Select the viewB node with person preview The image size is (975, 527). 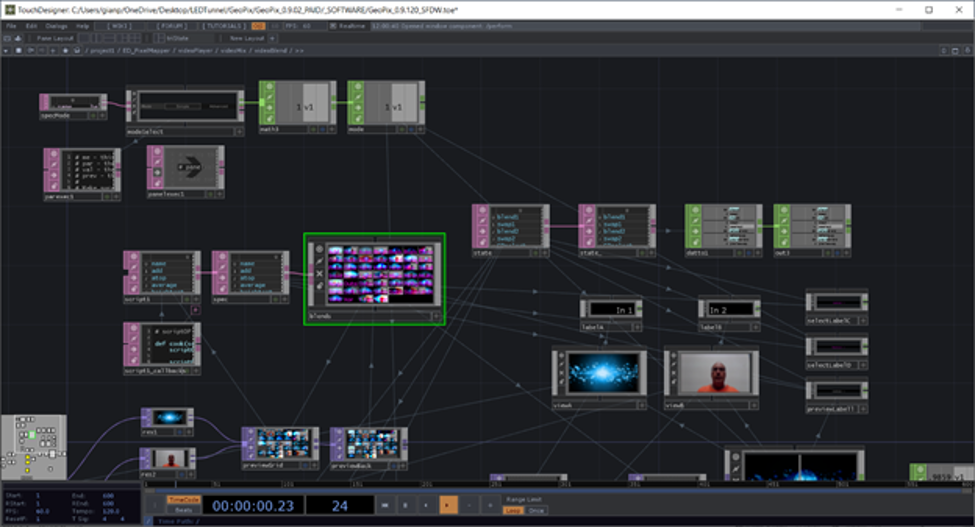point(712,375)
